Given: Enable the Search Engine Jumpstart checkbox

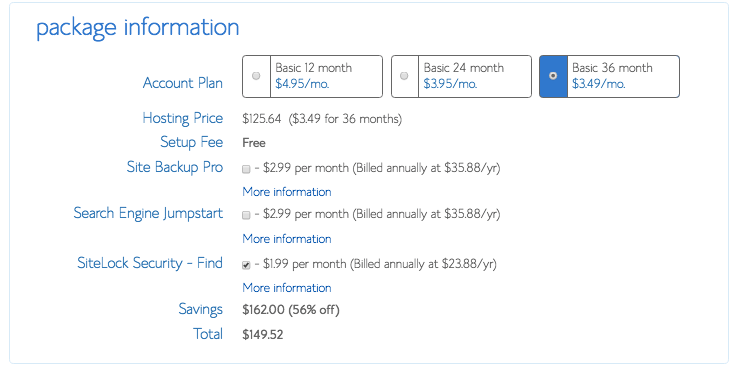Looking at the screenshot, I should pos(246,215).
